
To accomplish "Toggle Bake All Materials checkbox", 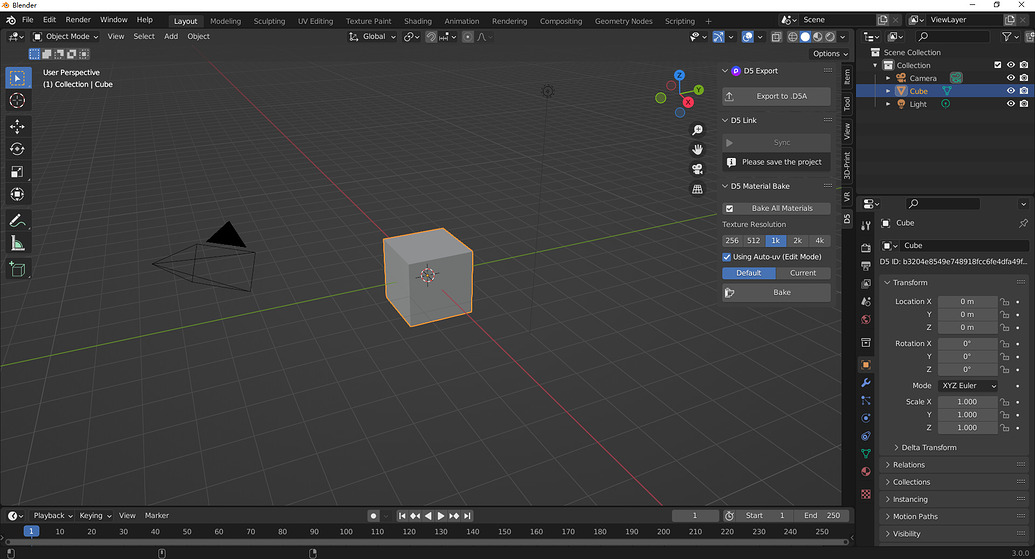I will pyautogui.click(x=729, y=209).
